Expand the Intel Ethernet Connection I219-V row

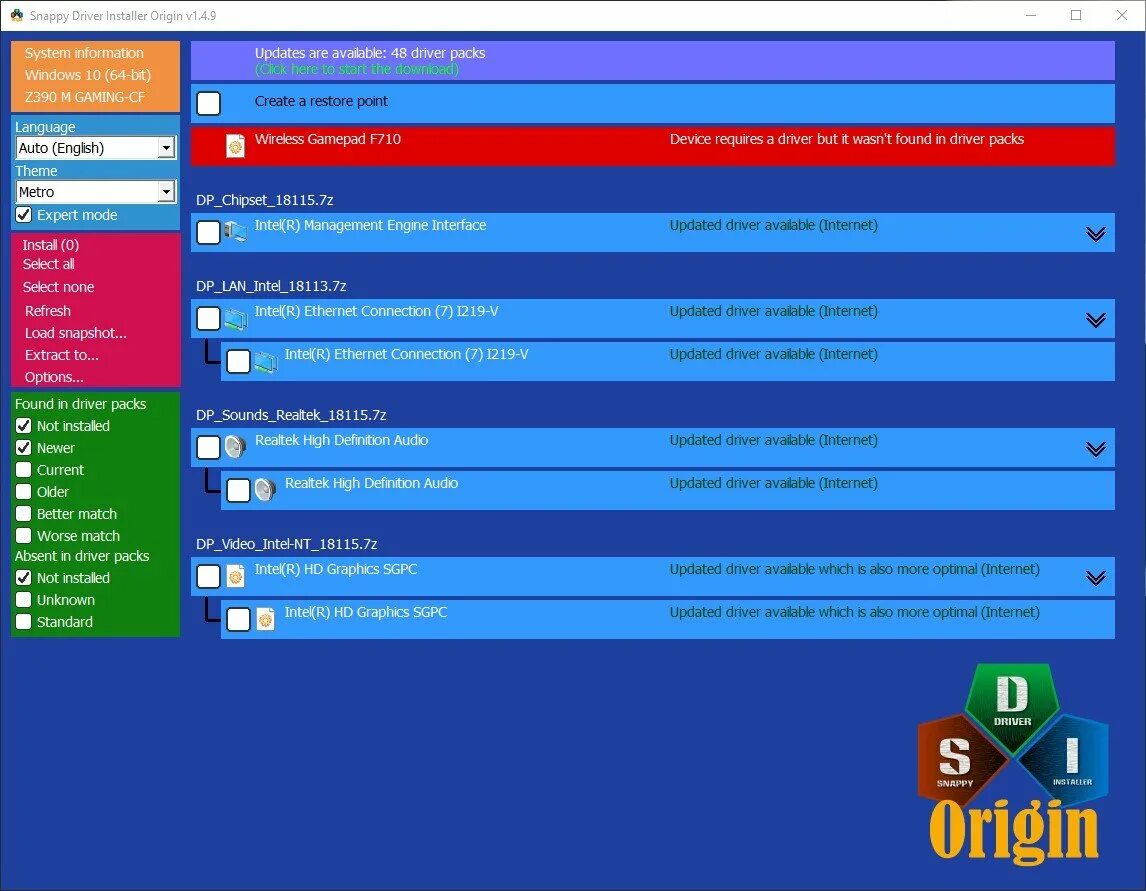tap(1095, 320)
